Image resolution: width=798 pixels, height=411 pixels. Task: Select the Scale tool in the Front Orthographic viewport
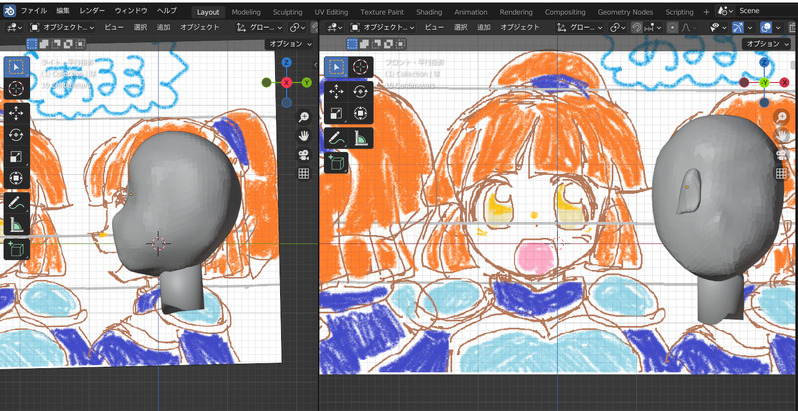click(x=336, y=113)
